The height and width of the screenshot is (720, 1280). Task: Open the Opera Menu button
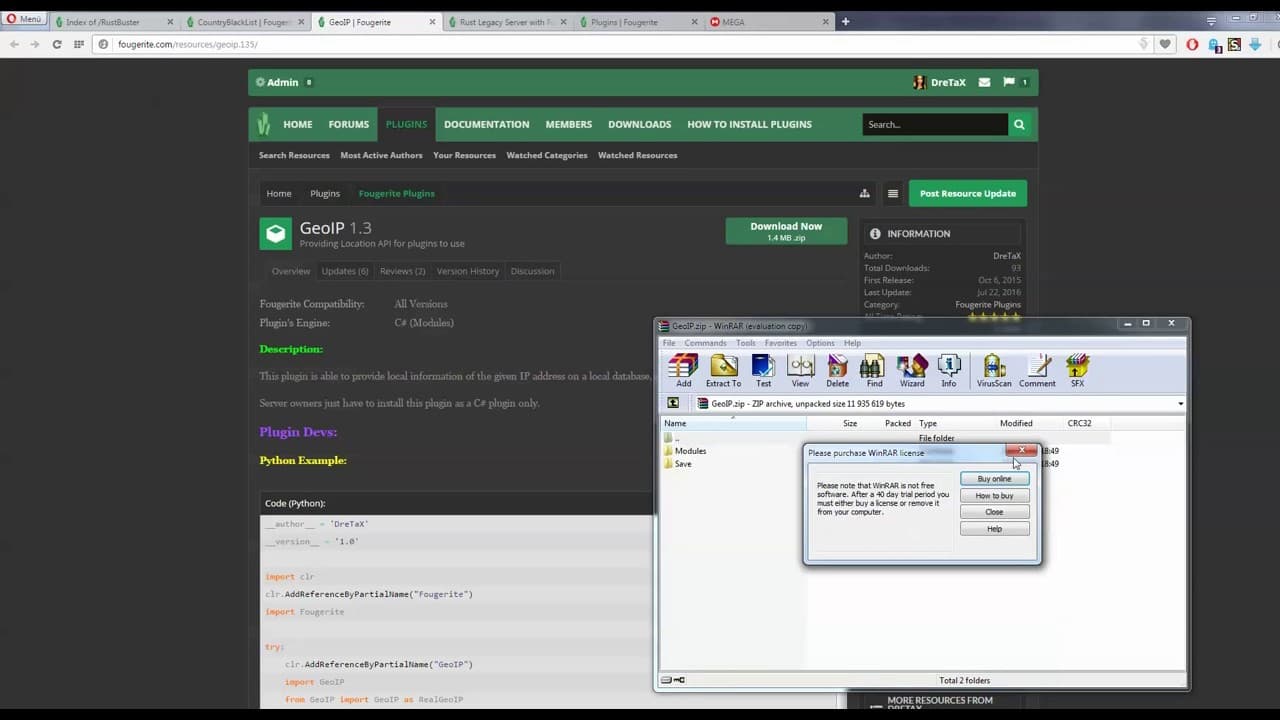pyautogui.click(x=24, y=19)
